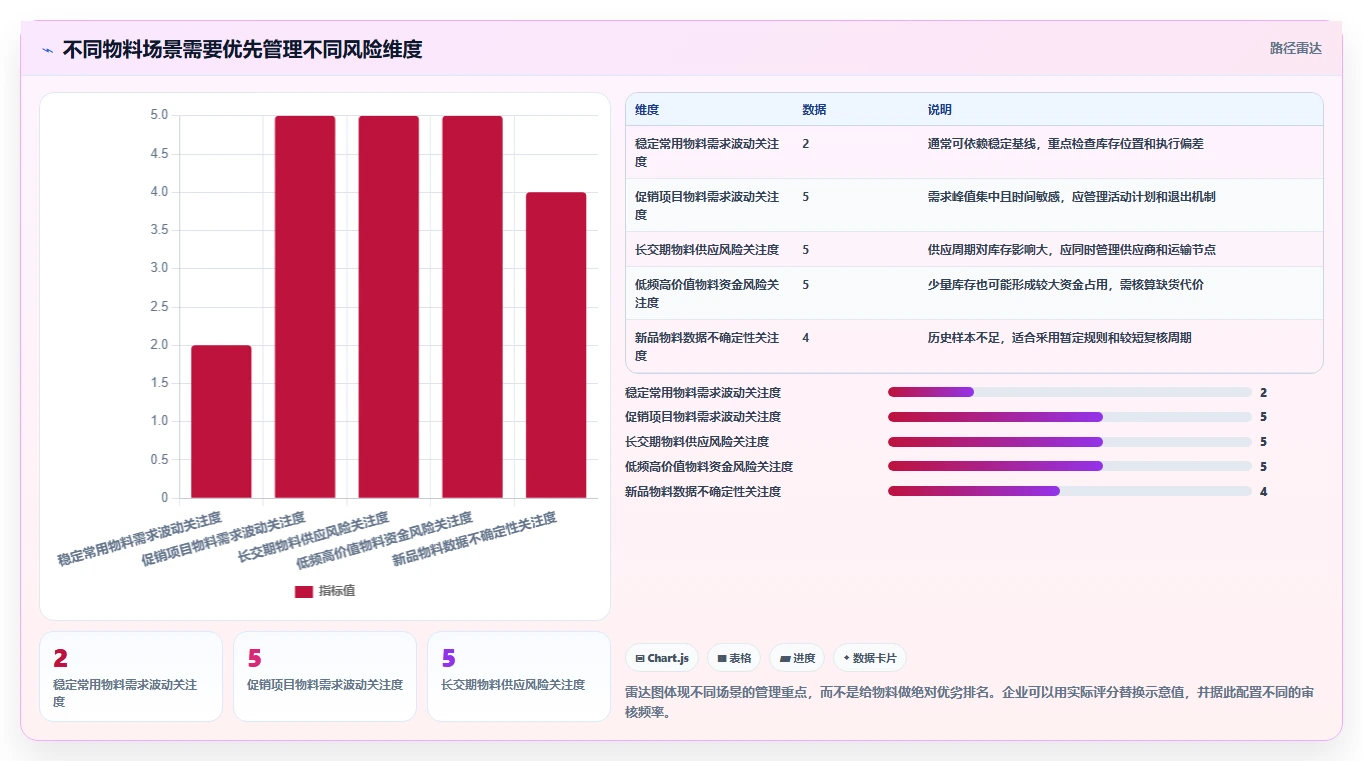Screen dimensions: 1363x761
Task: Click the 5.0 y-axis label
Action: coord(159,115)
